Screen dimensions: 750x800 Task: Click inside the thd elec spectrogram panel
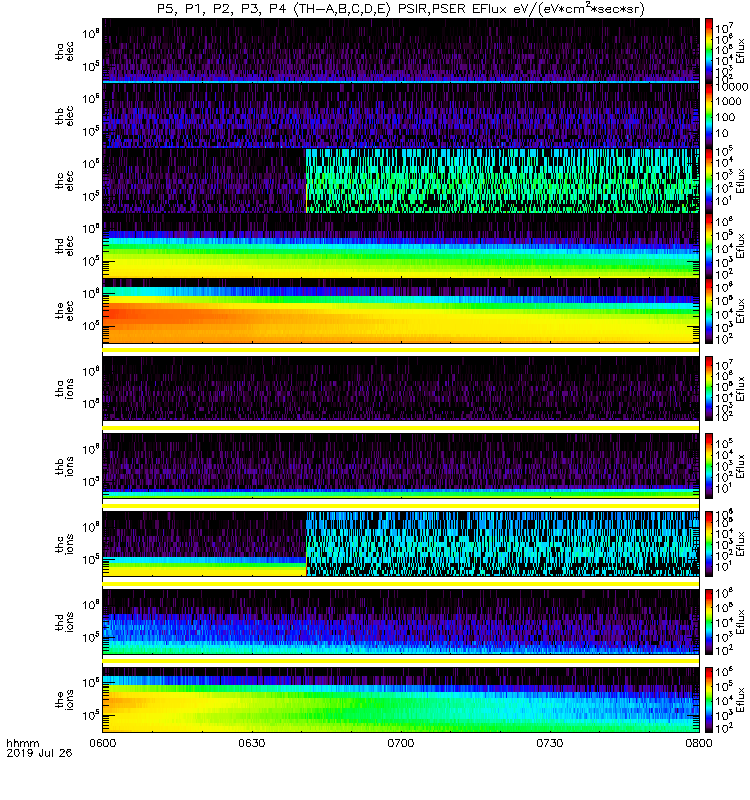pyautogui.click(x=401, y=245)
